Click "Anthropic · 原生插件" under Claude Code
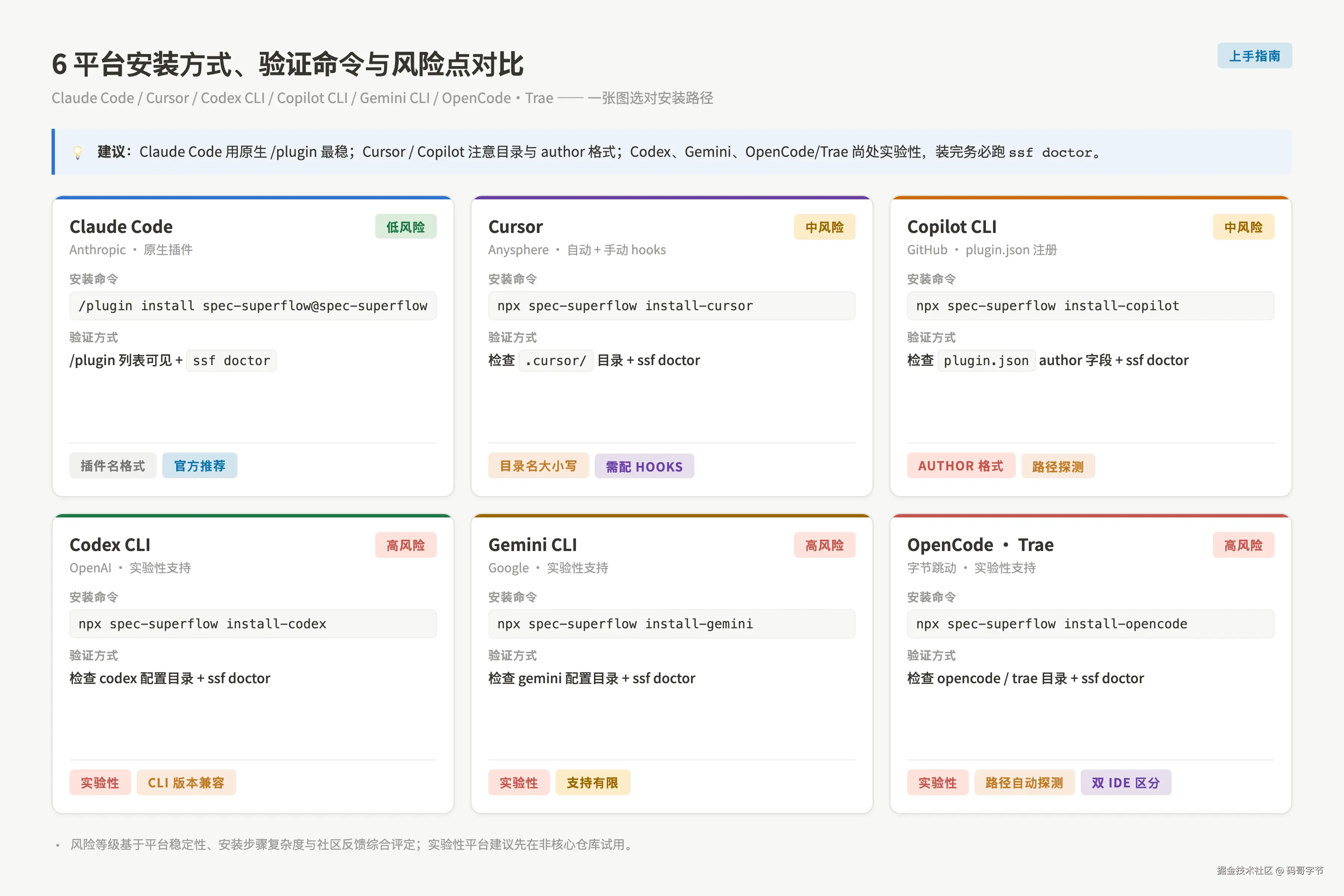The width and height of the screenshot is (1344, 896). click(x=131, y=250)
